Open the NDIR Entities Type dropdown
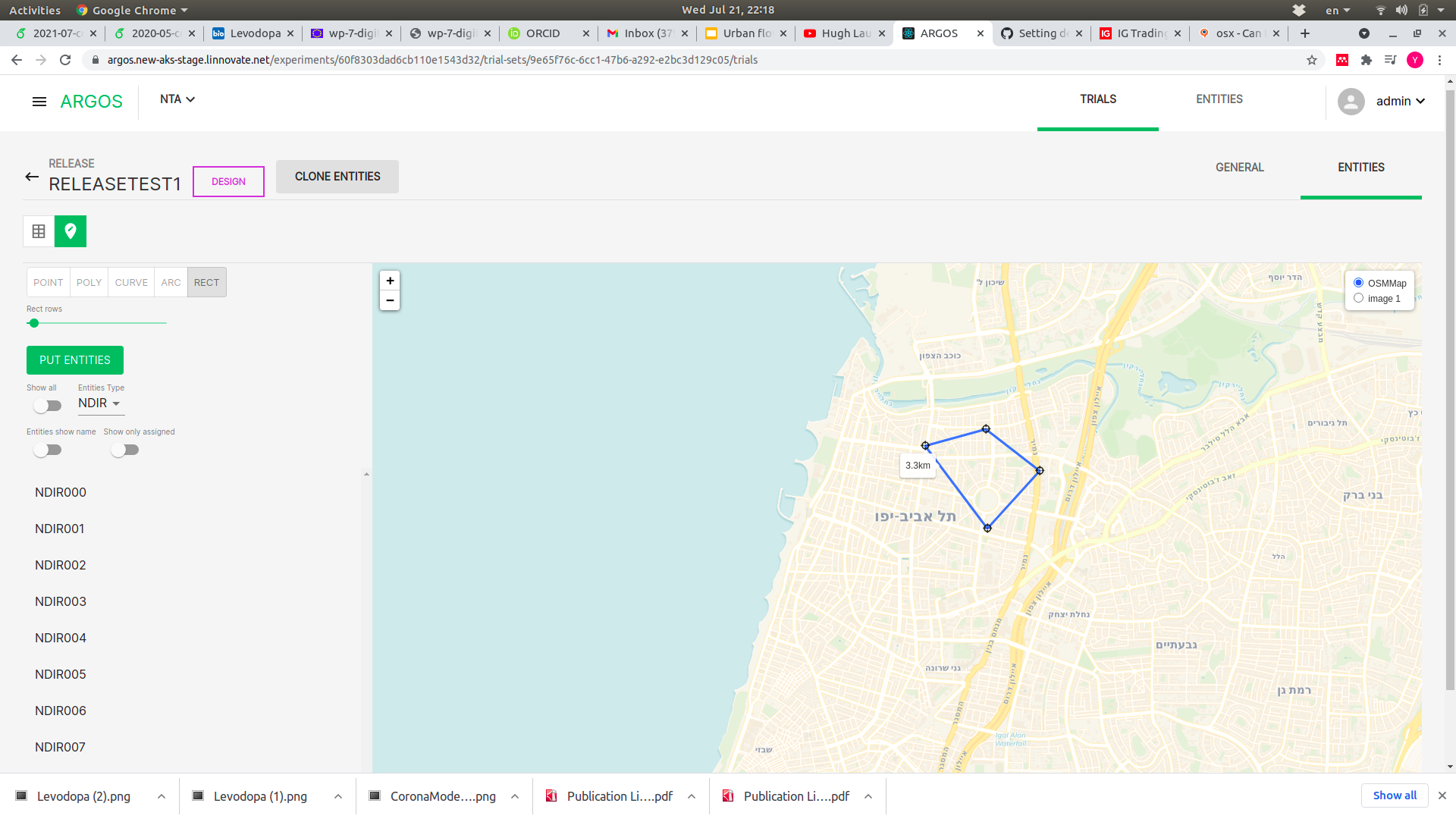Viewport: 1456px width, 819px height. point(100,403)
